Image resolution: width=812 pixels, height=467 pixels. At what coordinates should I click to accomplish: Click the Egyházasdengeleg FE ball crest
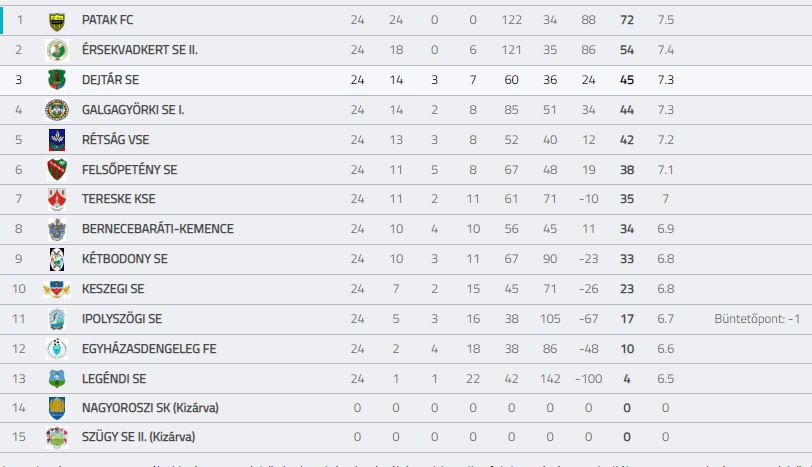pyautogui.click(x=57, y=349)
